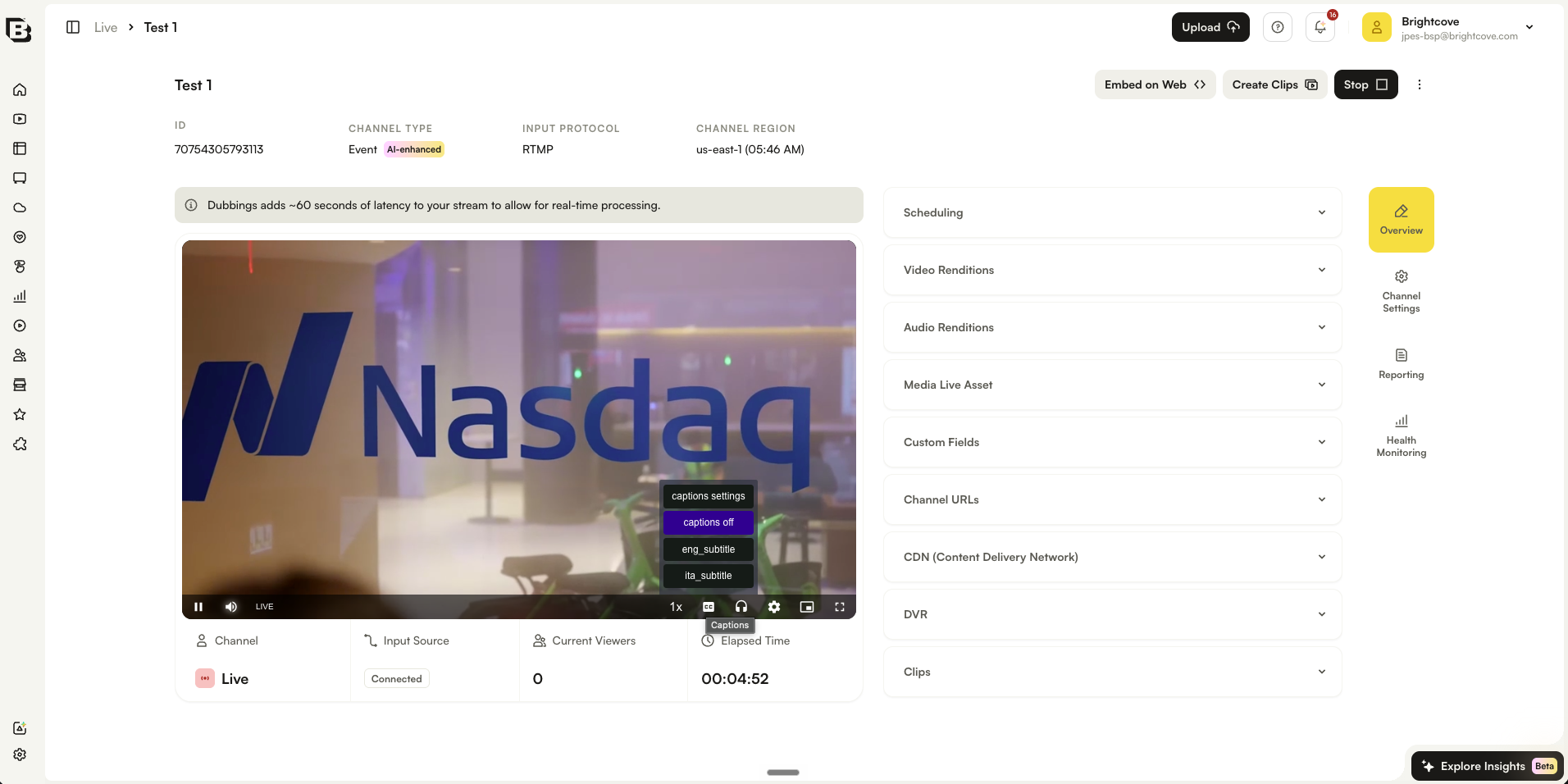Open the store/server icon in sidebar
Screen dimensions: 1568x784
20,385
